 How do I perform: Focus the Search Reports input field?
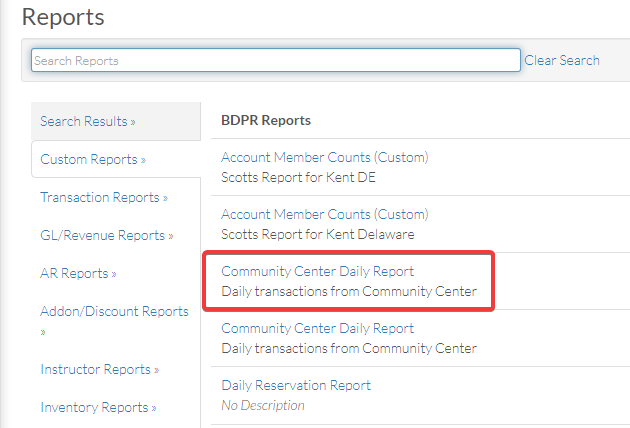click(x=276, y=60)
